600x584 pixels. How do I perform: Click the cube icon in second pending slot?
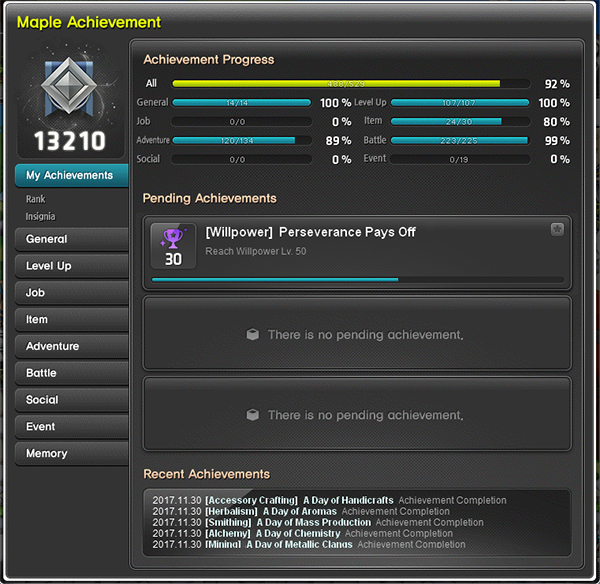pyautogui.click(x=253, y=334)
